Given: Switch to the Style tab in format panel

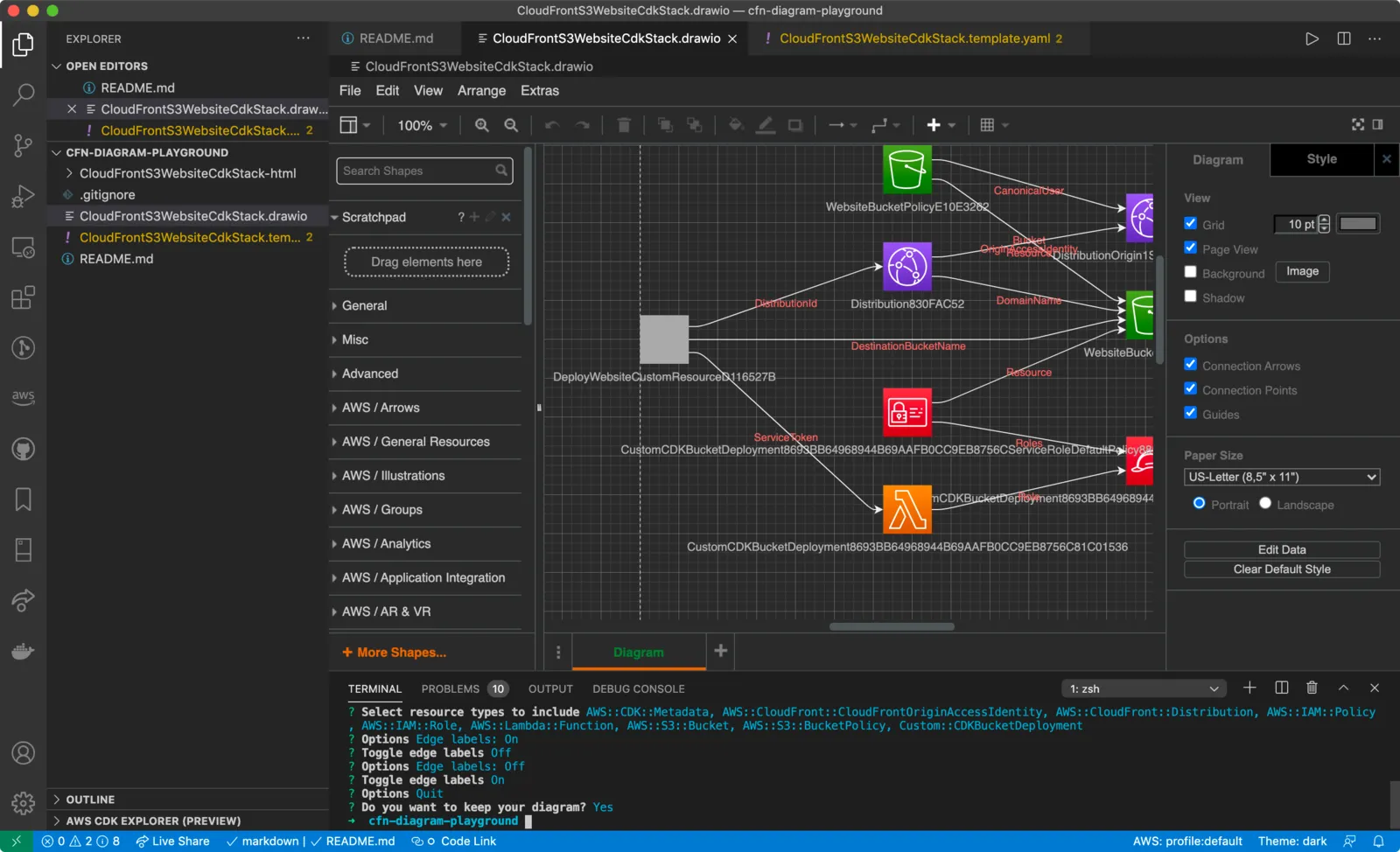Looking at the screenshot, I should pyautogui.click(x=1321, y=159).
